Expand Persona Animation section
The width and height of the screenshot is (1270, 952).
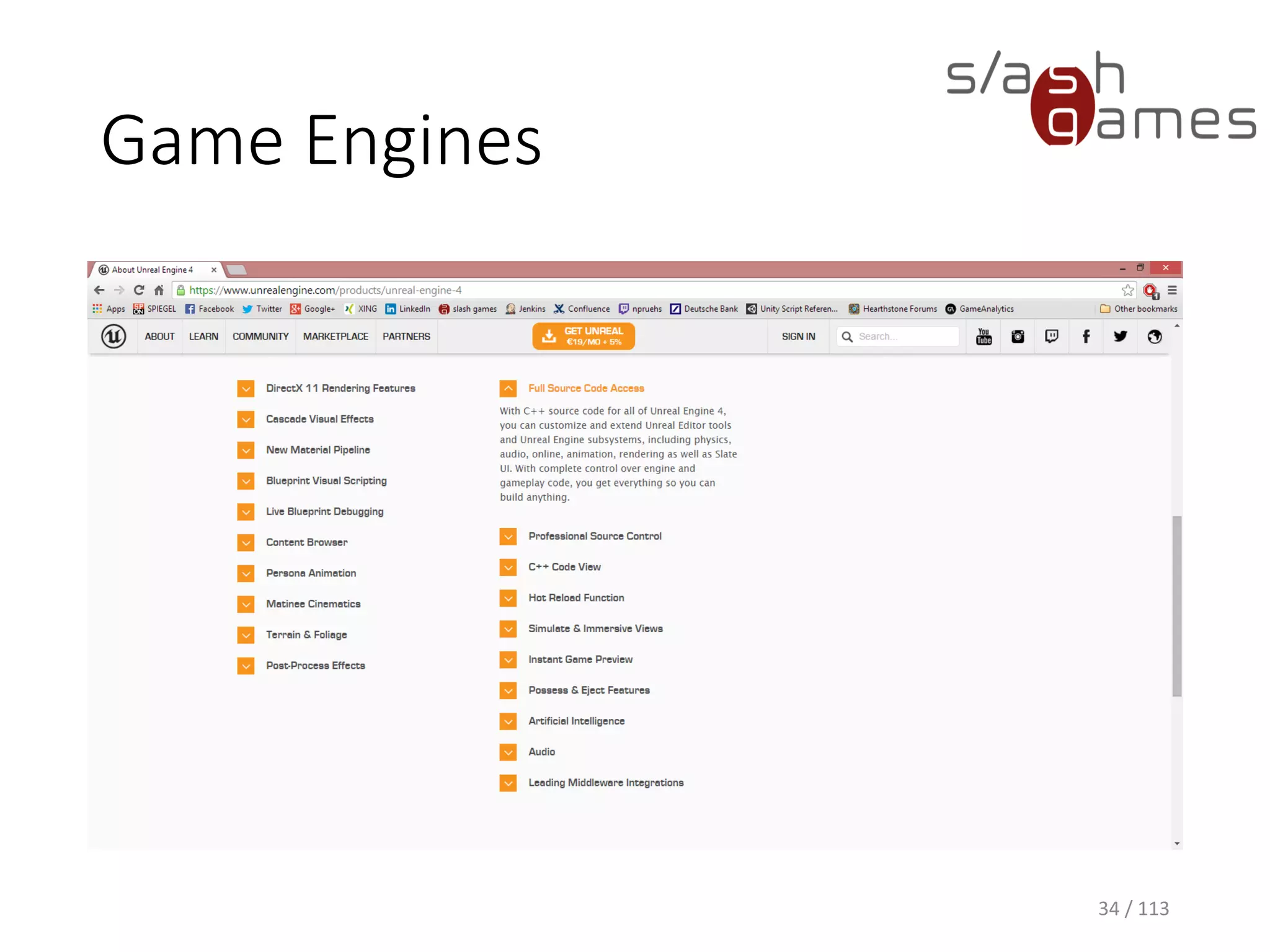[246, 573]
